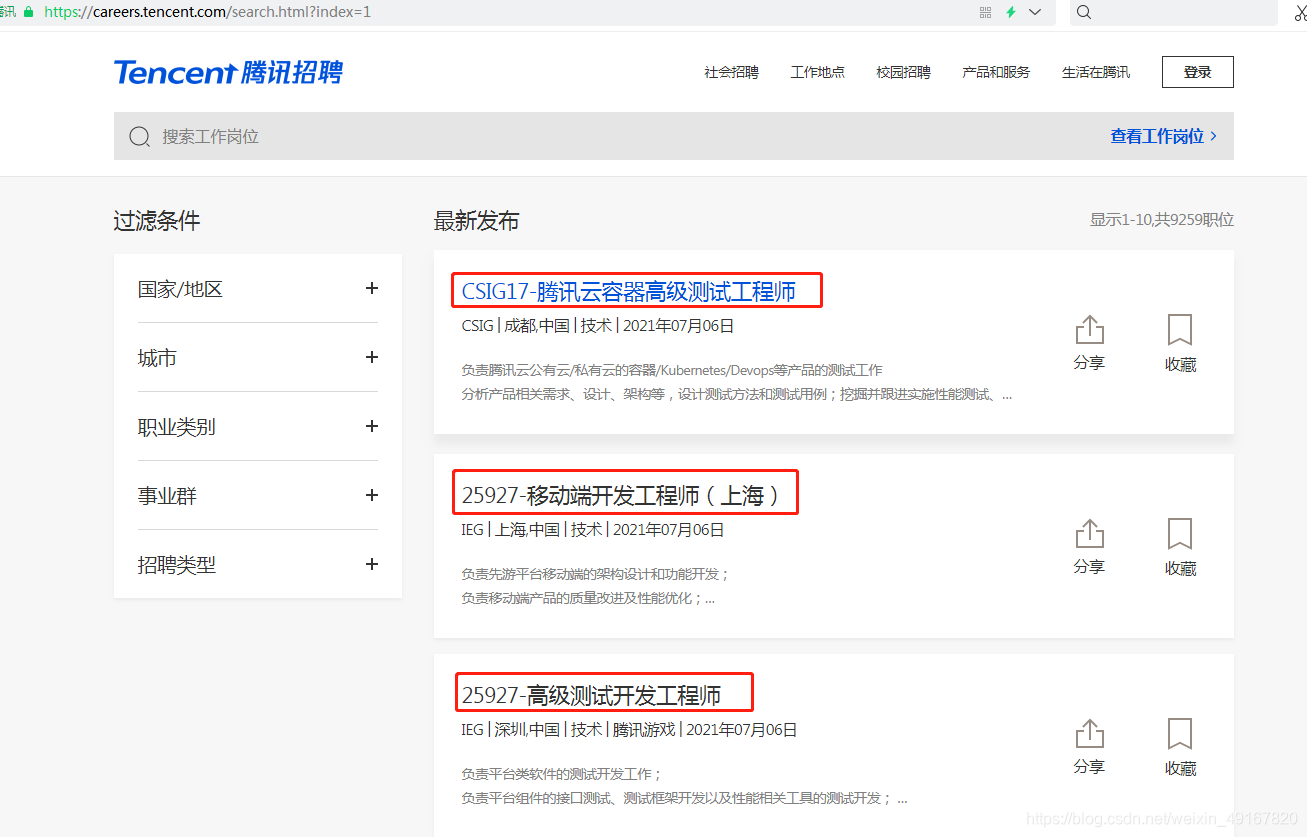
Task: Bookmark the 25927 高级测试开发工程师 job
Action: (x=1180, y=747)
